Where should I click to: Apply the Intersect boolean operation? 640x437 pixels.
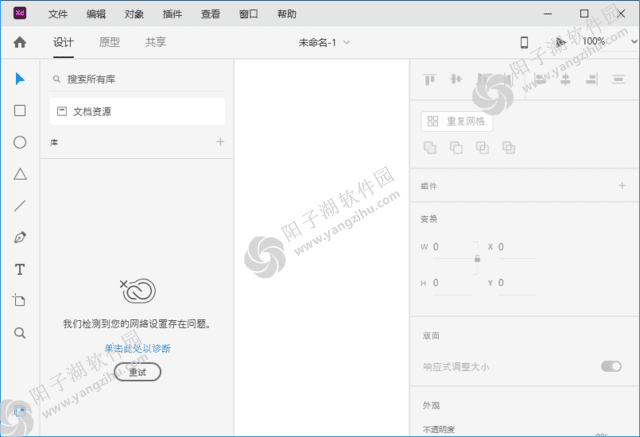[x=482, y=147]
